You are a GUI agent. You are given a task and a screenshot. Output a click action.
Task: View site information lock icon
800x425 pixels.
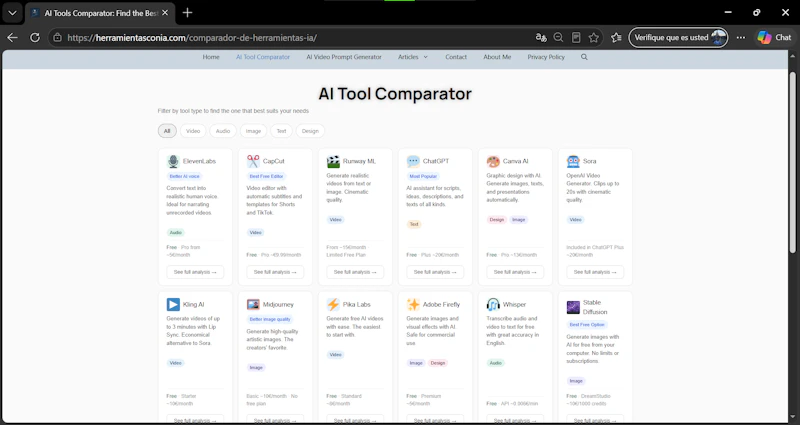click(58, 38)
